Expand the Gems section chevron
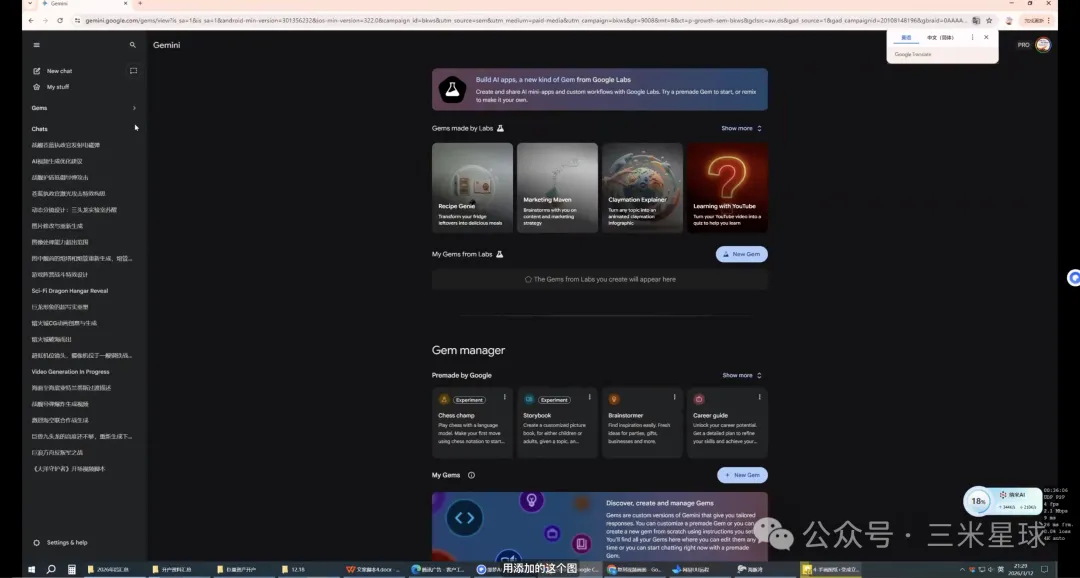The height and width of the screenshot is (578, 1080). pos(134,108)
